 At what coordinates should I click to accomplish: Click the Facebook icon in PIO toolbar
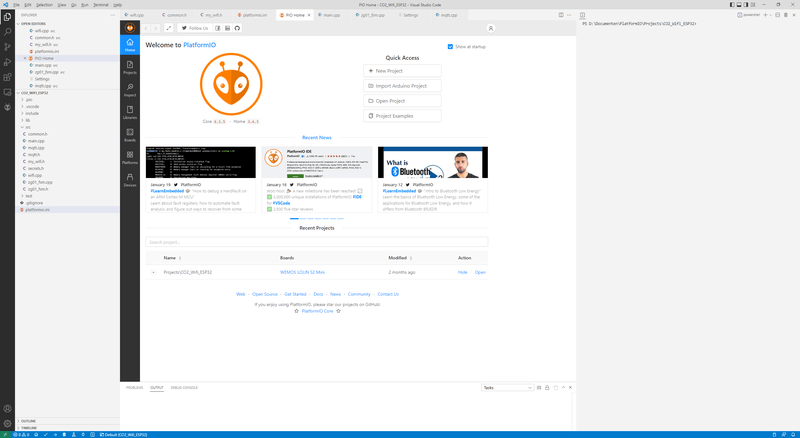218,28
